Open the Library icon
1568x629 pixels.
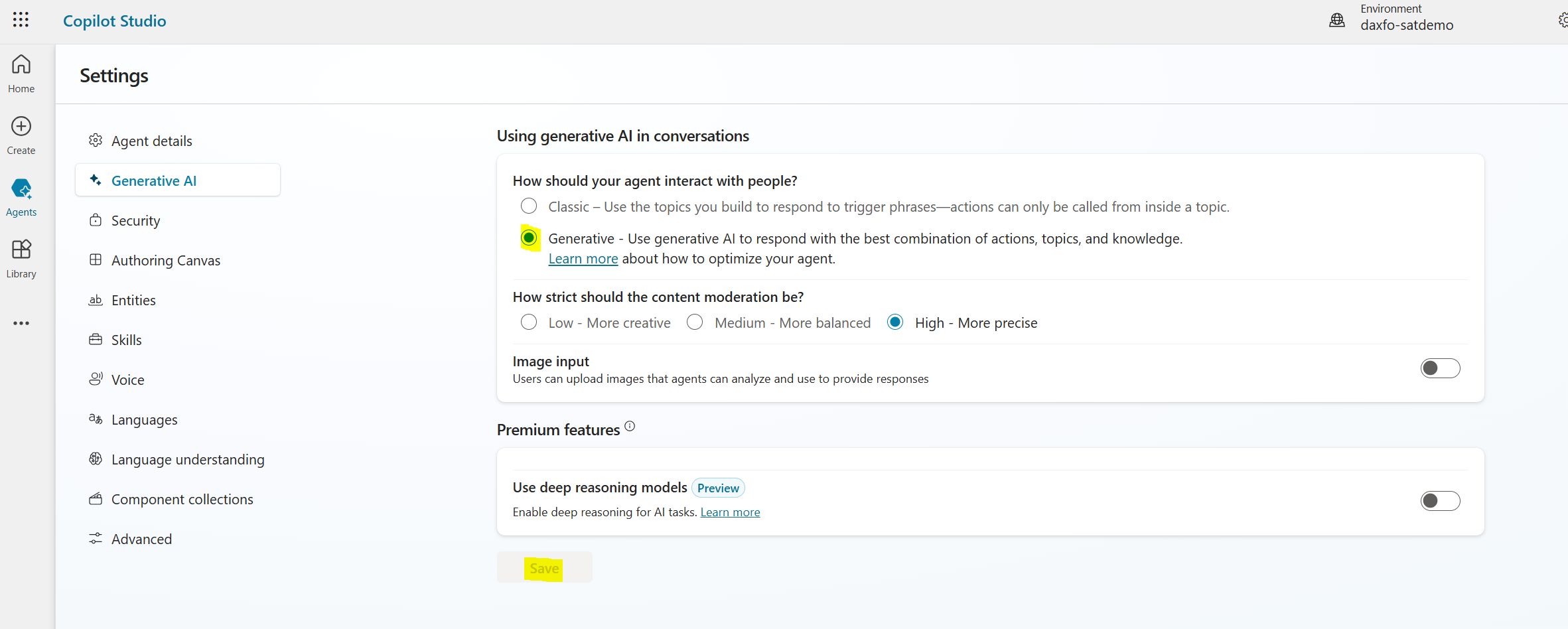click(21, 250)
